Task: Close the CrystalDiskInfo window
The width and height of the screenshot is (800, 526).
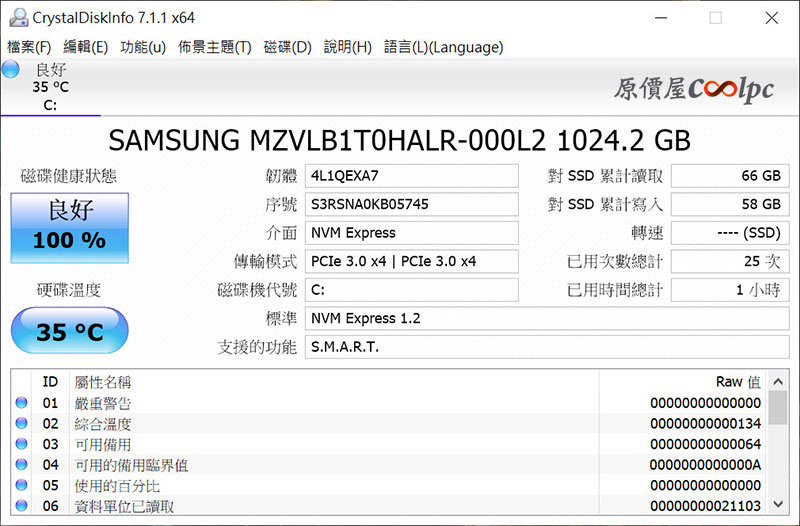Action: [x=772, y=18]
